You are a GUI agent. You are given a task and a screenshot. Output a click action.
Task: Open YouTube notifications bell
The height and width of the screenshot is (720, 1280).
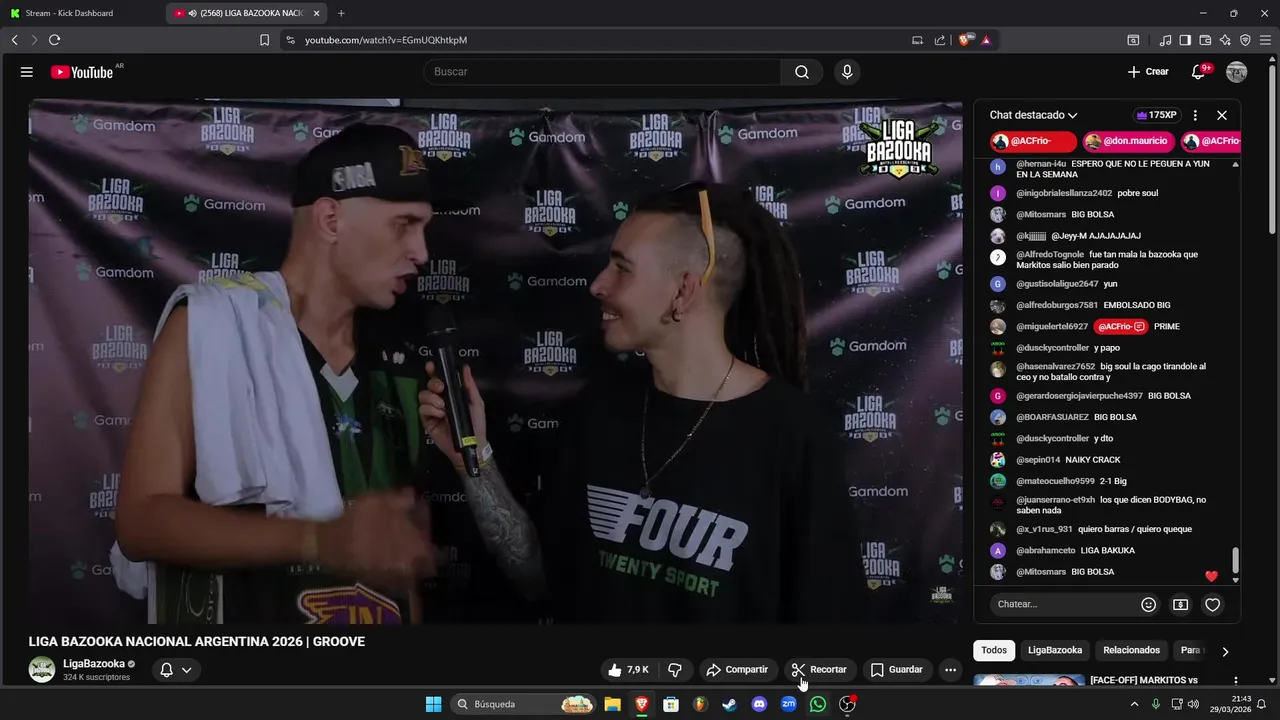[1198, 72]
